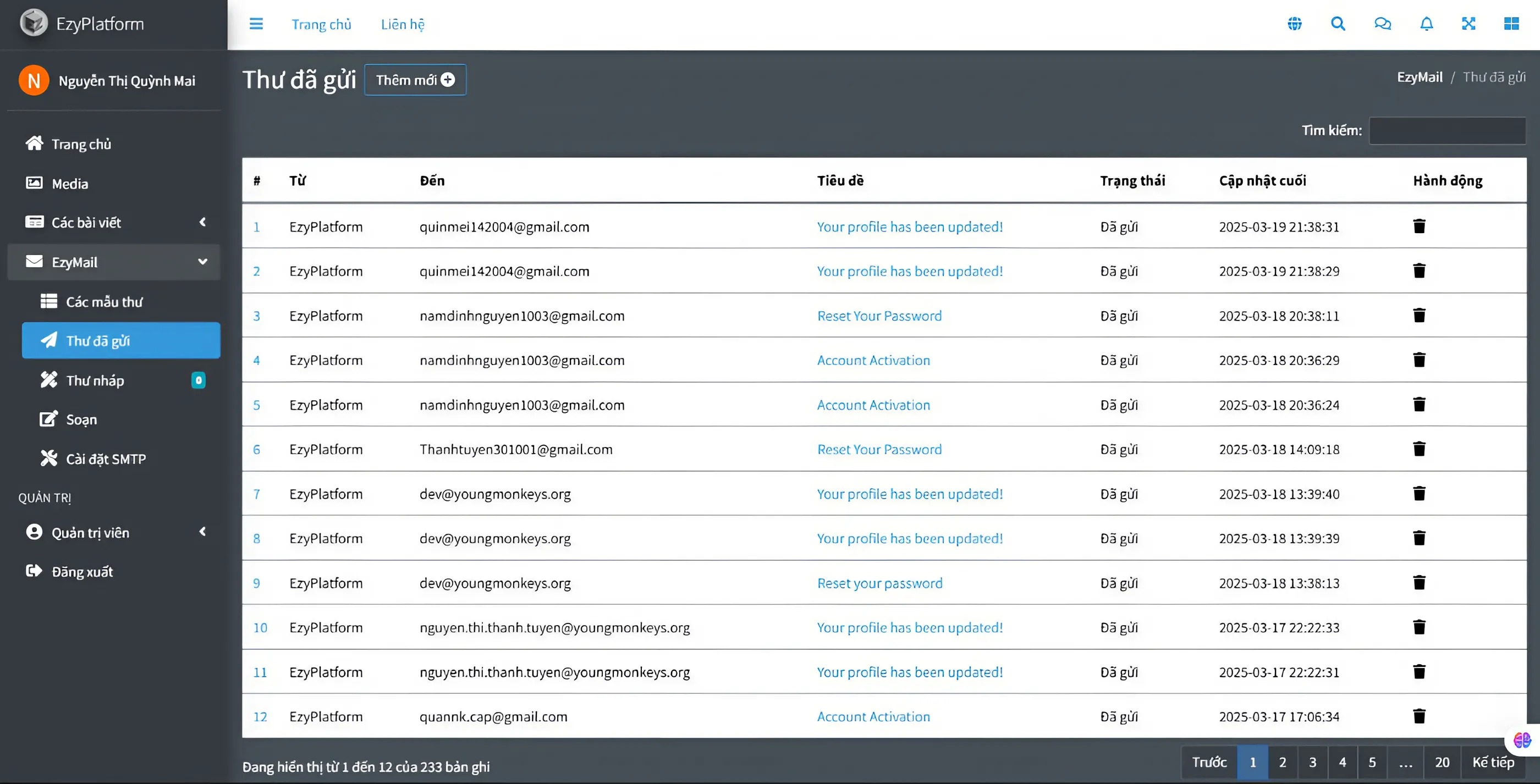Open the chat messages icon
Viewport: 1540px width, 784px height.
(x=1382, y=24)
